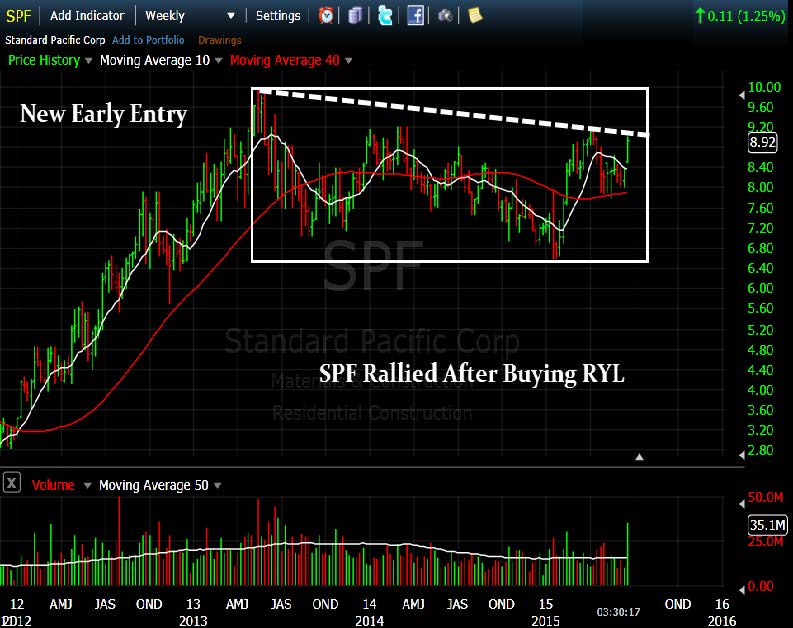Click Add to Portfolio link

tap(148, 40)
